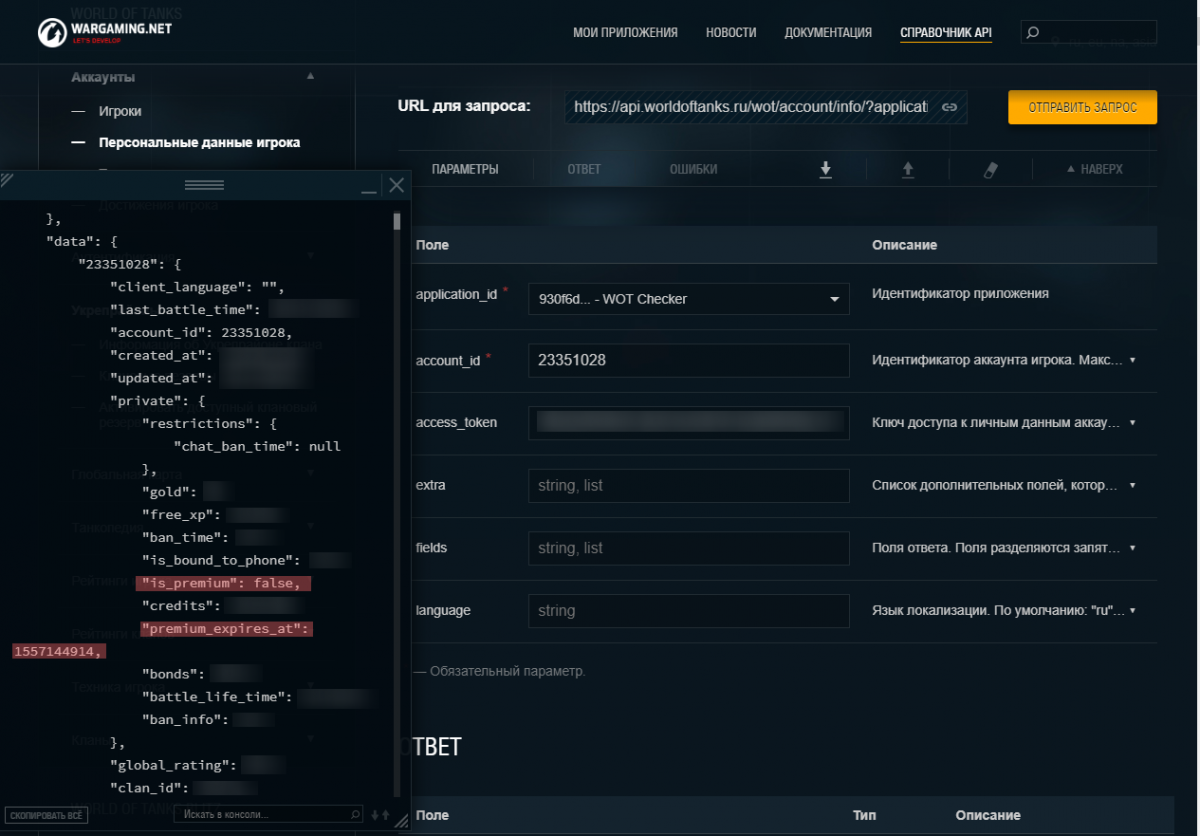Click the console panel drag handle
The width and height of the screenshot is (1200, 836).
[204, 185]
